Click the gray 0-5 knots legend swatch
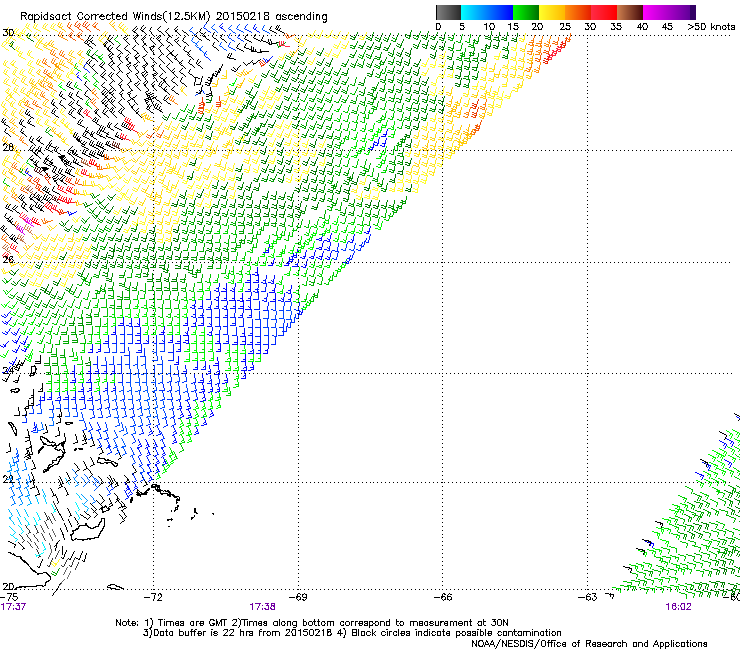740x650 pixels. (448, 12)
